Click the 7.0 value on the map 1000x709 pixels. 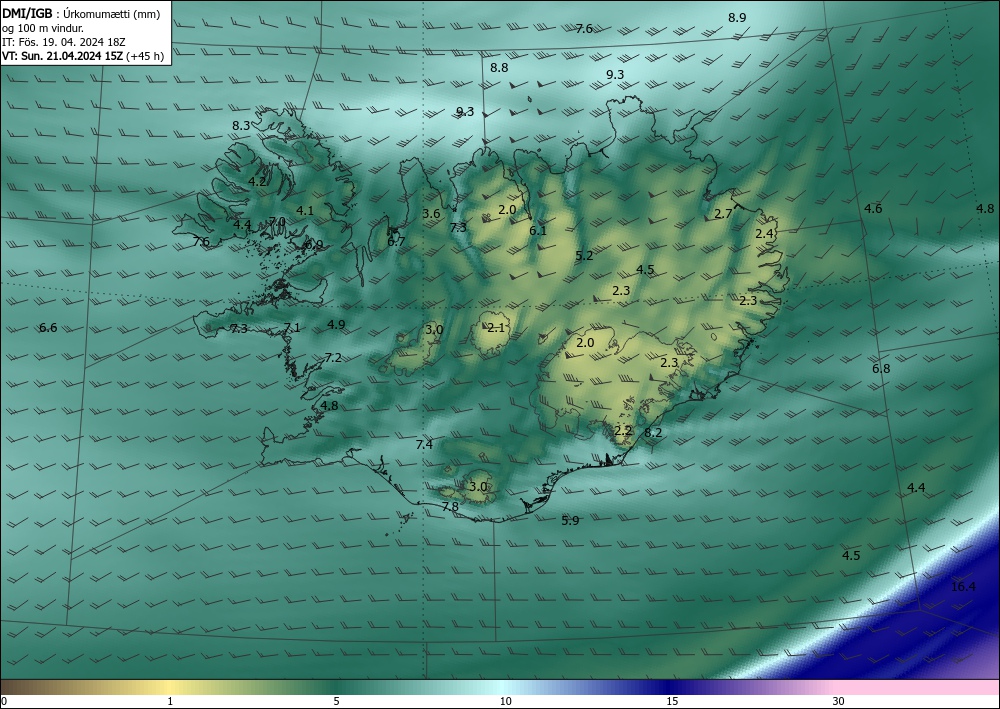tap(277, 222)
